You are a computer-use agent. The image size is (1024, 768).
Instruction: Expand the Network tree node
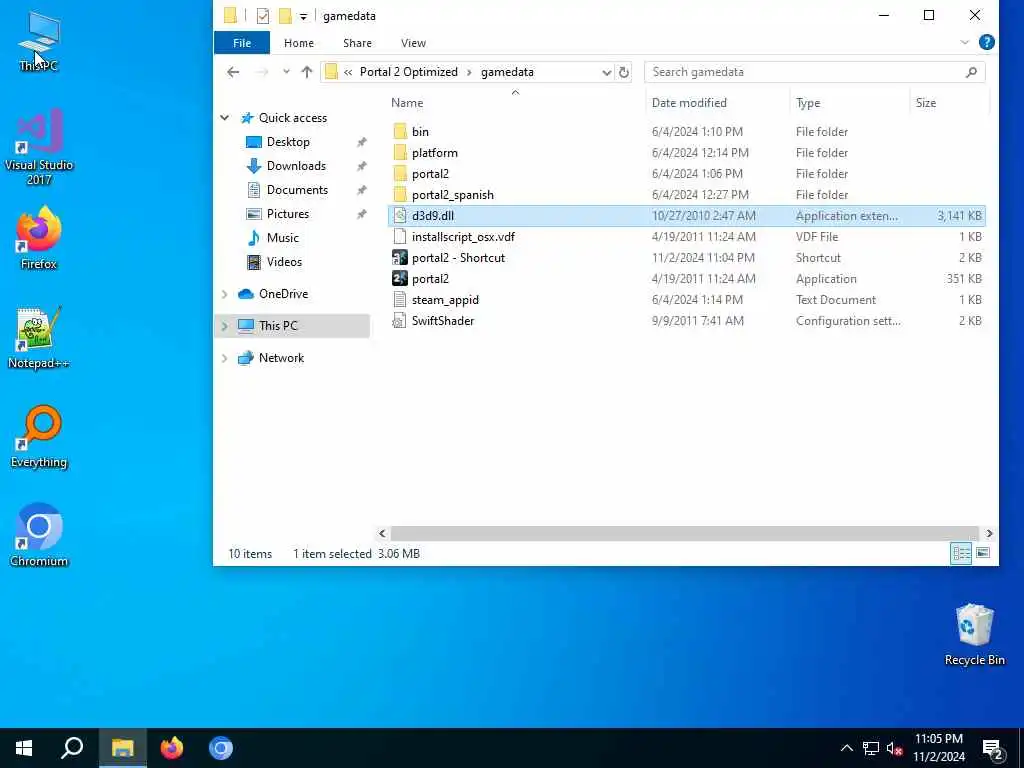(225, 358)
